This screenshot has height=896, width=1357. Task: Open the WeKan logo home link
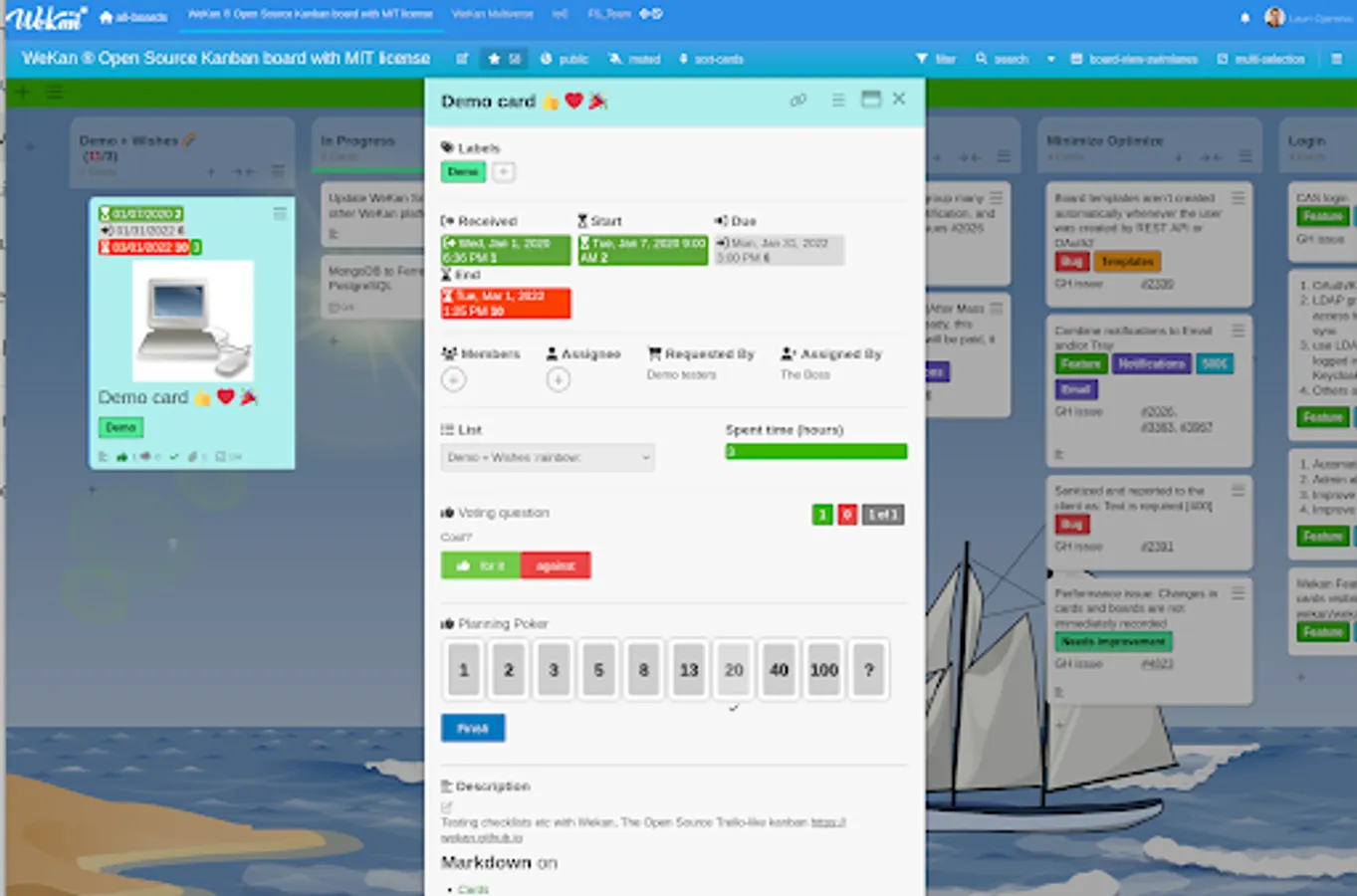[47, 17]
